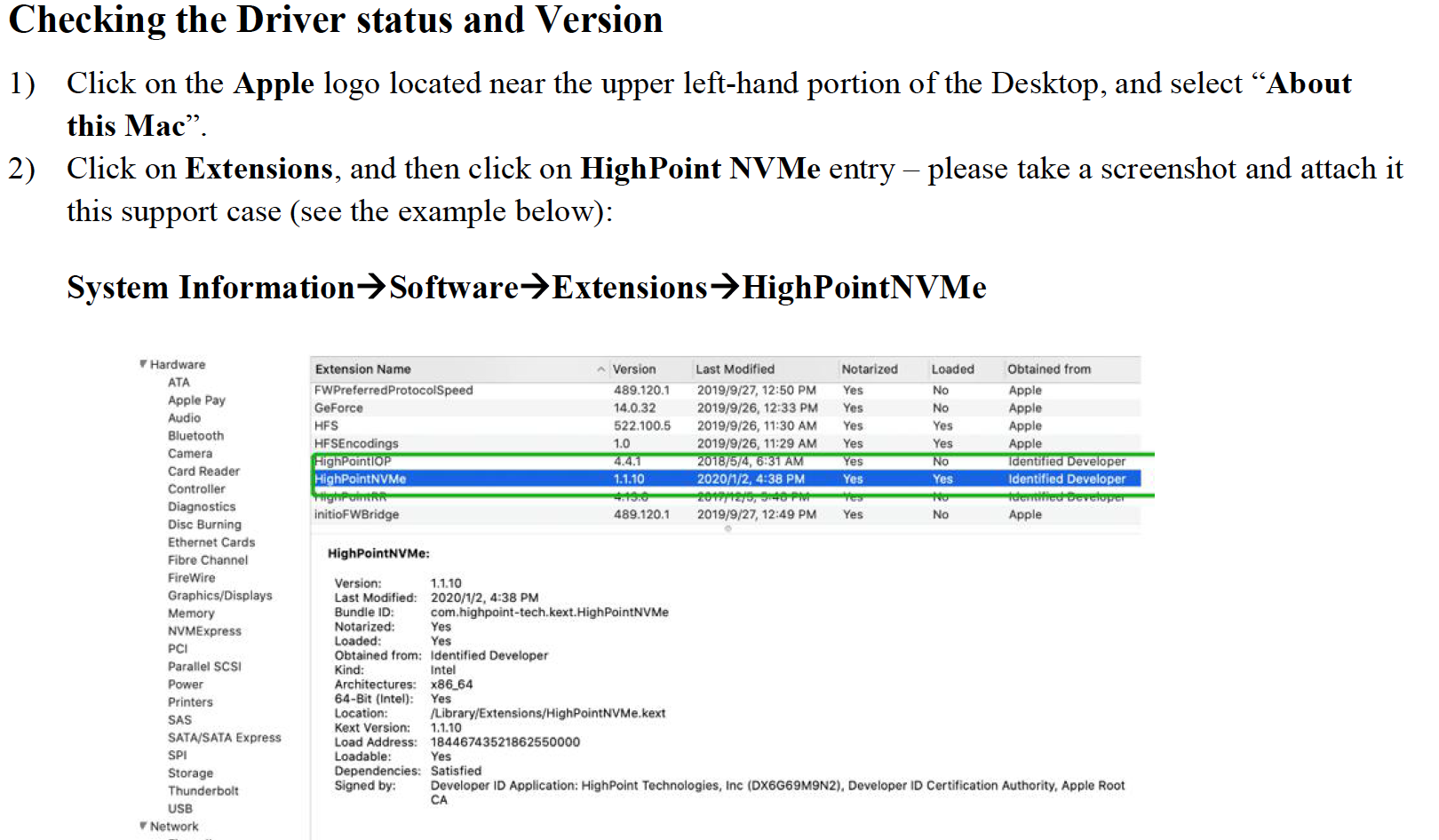This screenshot has width=1439, height=840.
Task: Click the split pane divider handle
Action: [727, 528]
